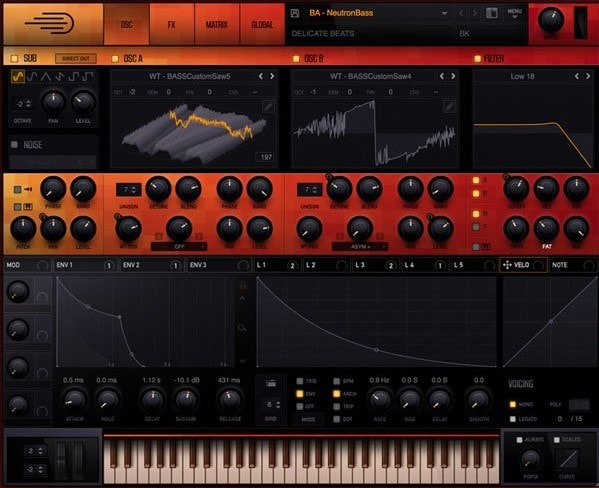
Task: Select the LFO TRIG mode
Action: pyautogui.click(x=300, y=381)
